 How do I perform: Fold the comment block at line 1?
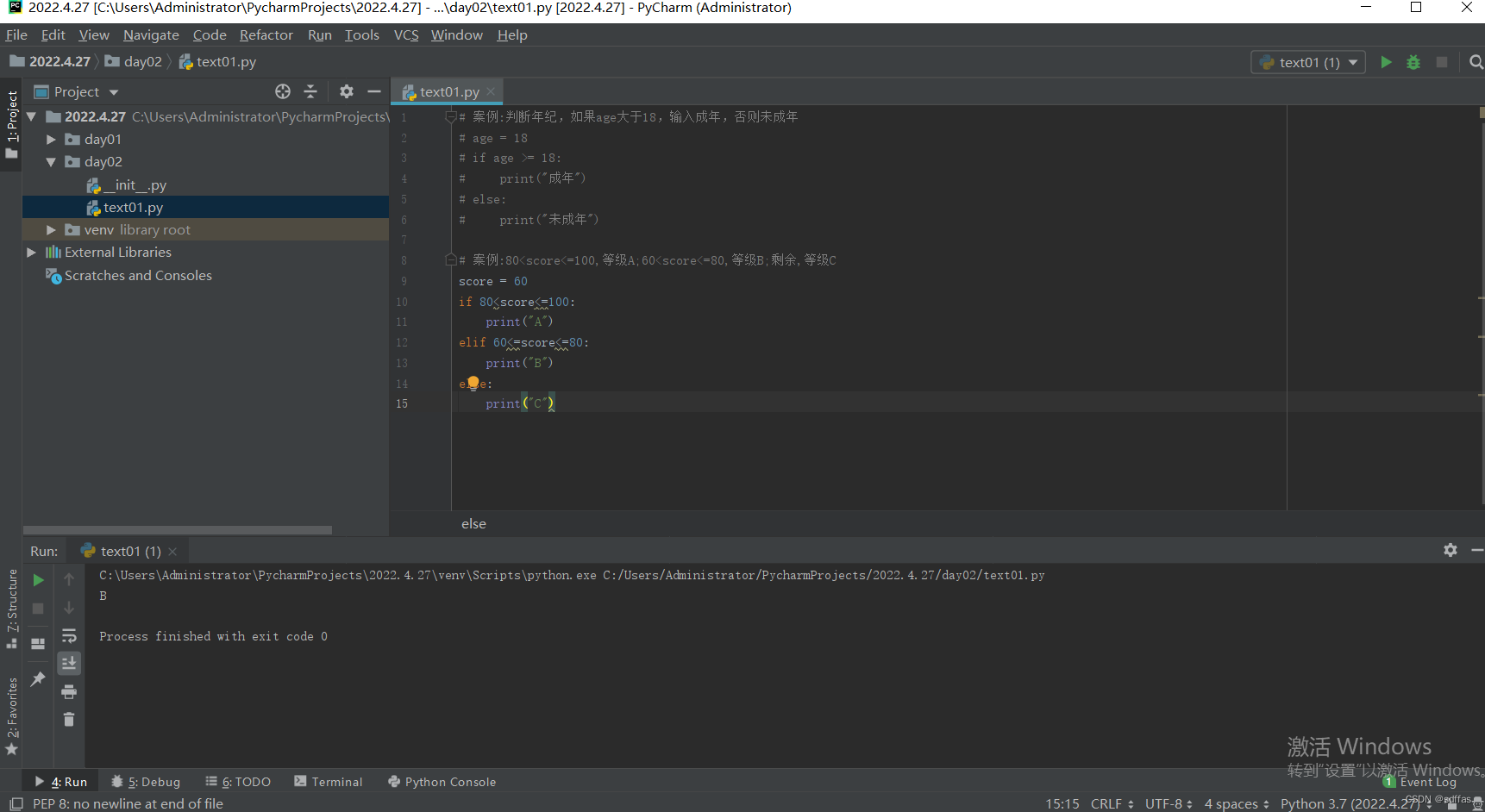coord(450,116)
